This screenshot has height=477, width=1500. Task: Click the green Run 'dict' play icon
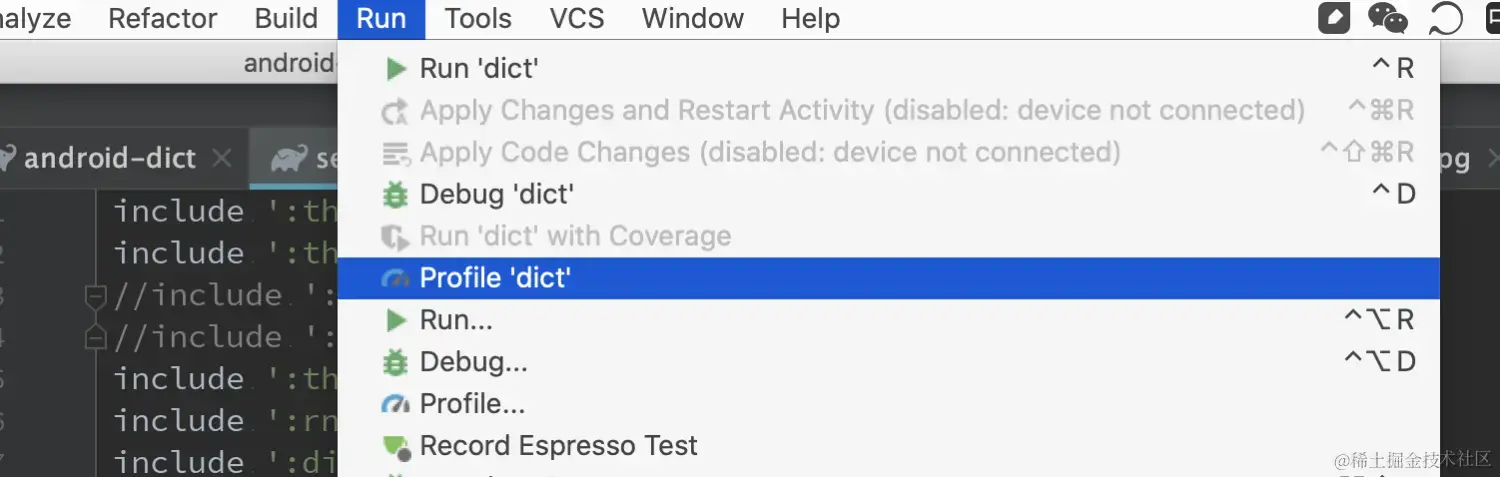(x=397, y=68)
